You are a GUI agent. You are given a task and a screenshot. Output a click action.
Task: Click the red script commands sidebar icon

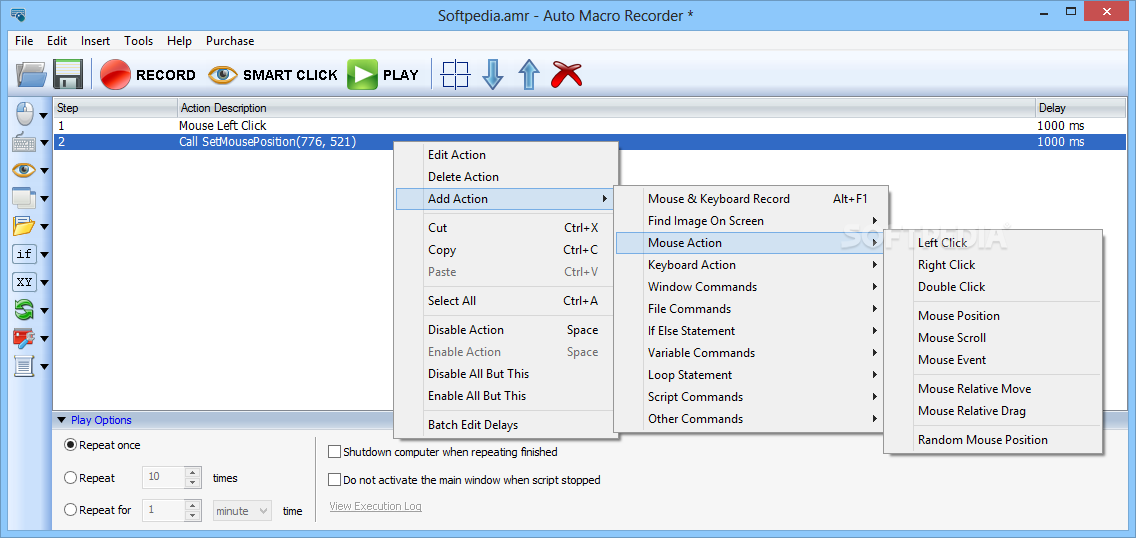(x=24, y=337)
